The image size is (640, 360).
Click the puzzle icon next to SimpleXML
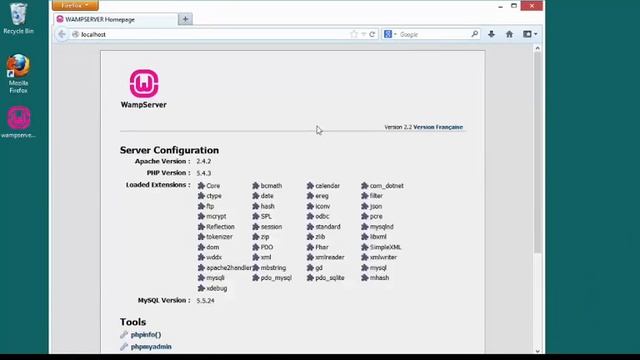(x=364, y=247)
